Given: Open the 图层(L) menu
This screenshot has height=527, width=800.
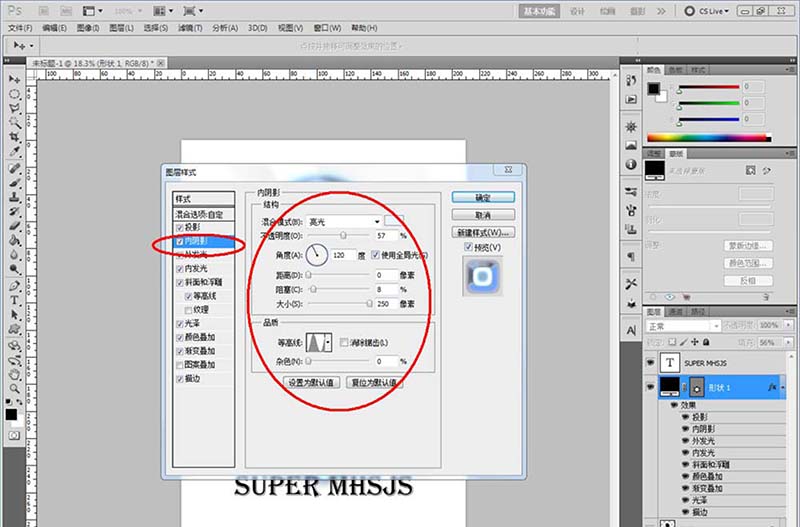Looking at the screenshot, I should pos(121,28).
